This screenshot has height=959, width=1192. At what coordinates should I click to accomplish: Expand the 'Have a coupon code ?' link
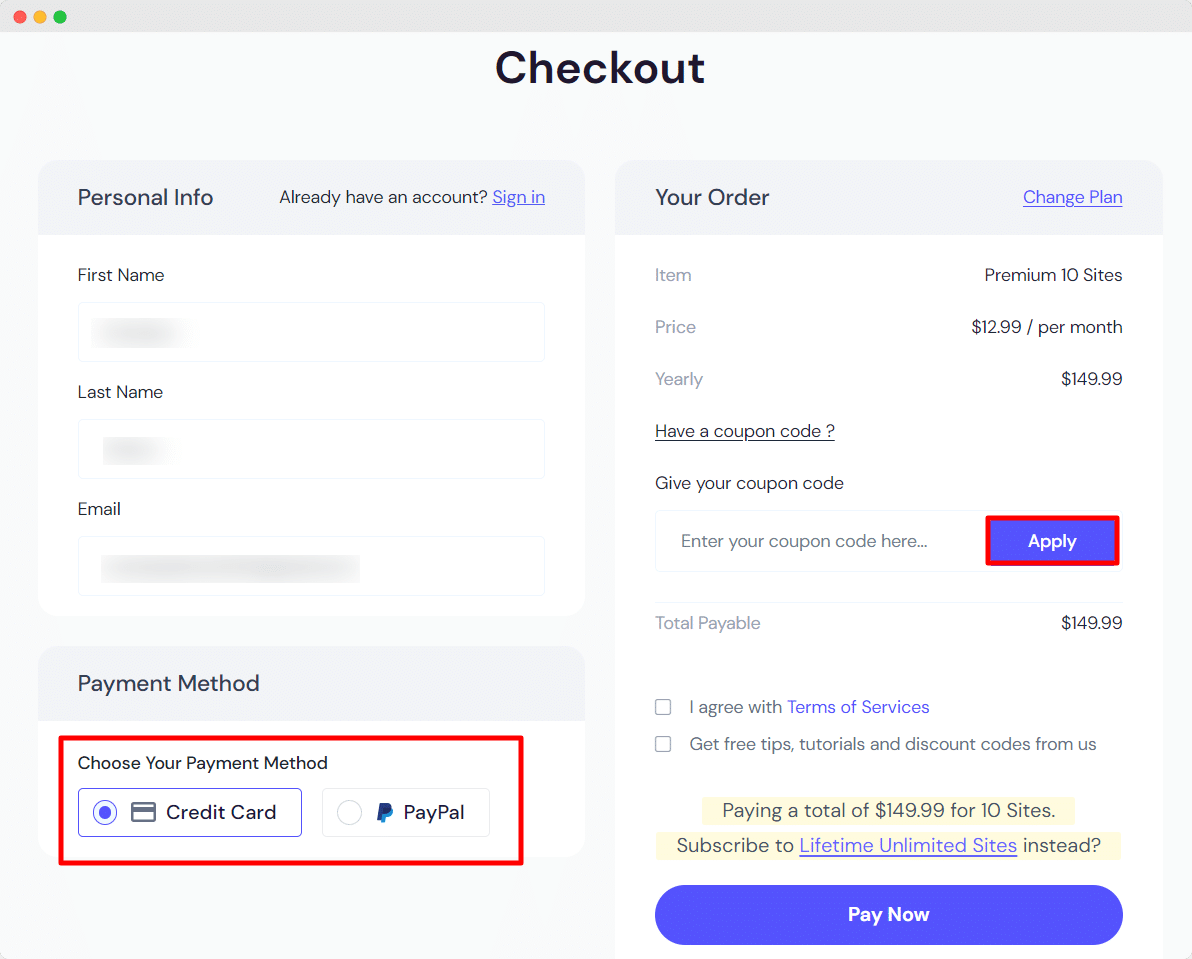coord(745,431)
